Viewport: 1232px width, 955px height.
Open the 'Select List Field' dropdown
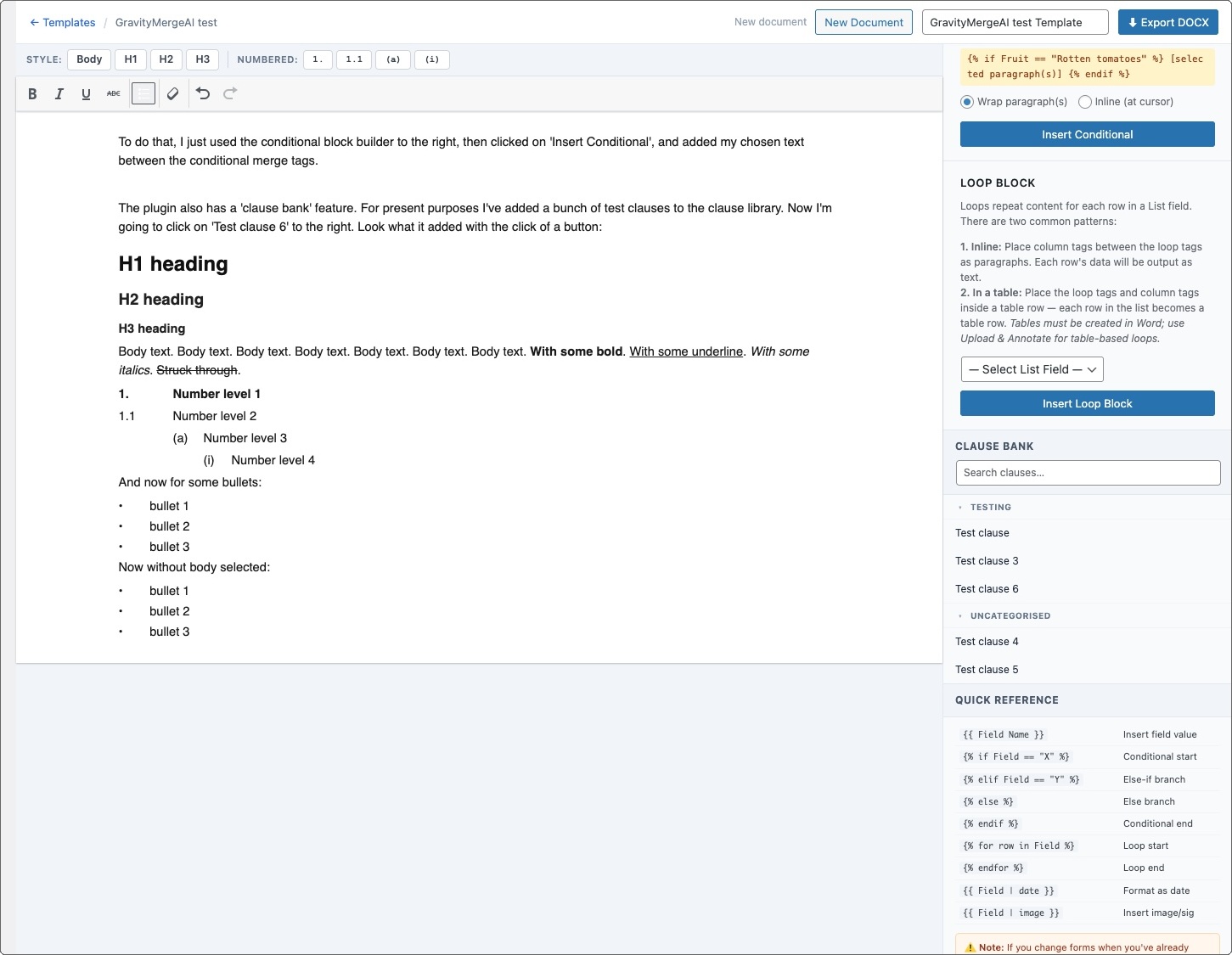1032,369
